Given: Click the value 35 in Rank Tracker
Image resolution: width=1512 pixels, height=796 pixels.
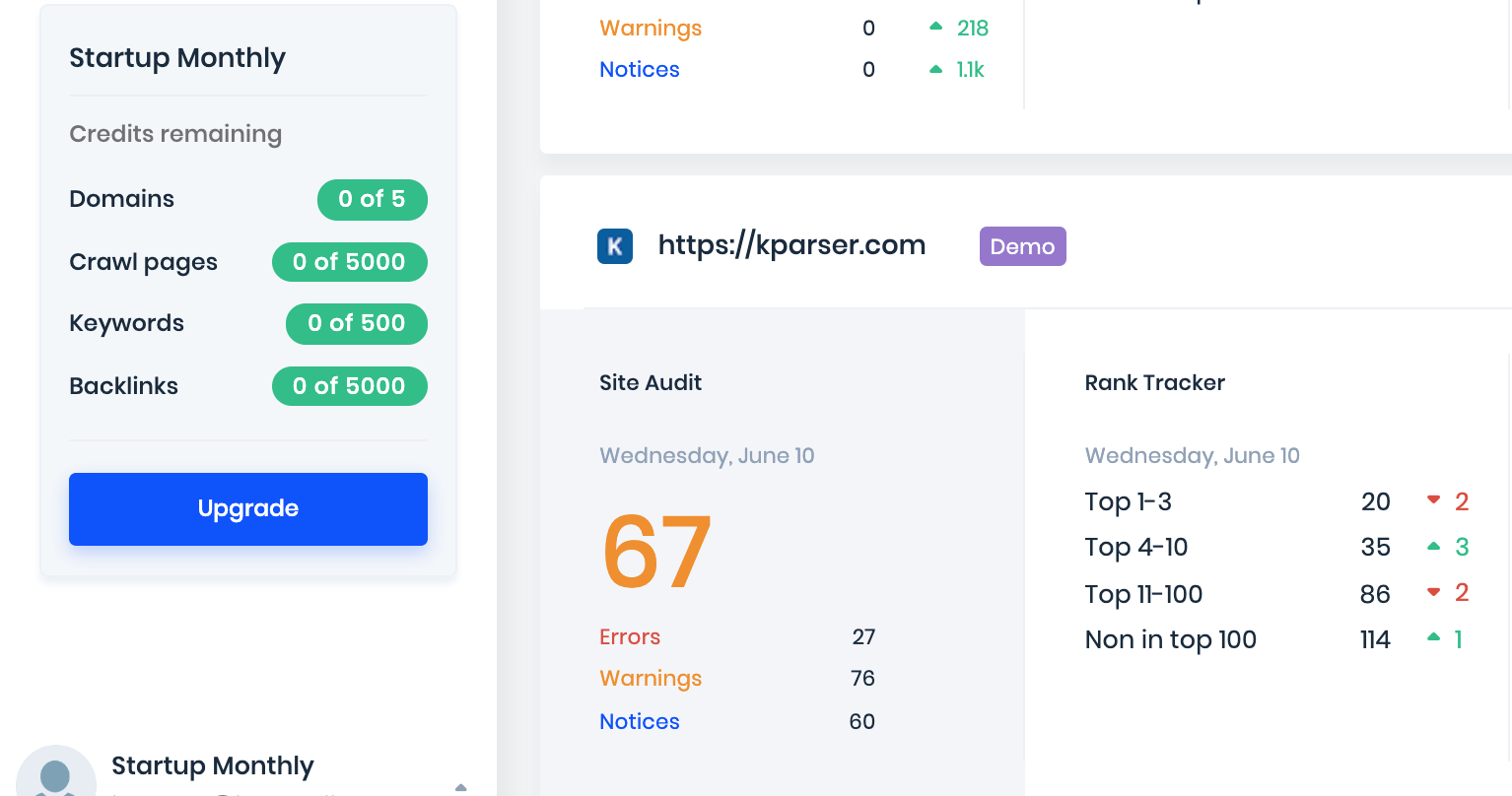Looking at the screenshot, I should [1376, 548].
